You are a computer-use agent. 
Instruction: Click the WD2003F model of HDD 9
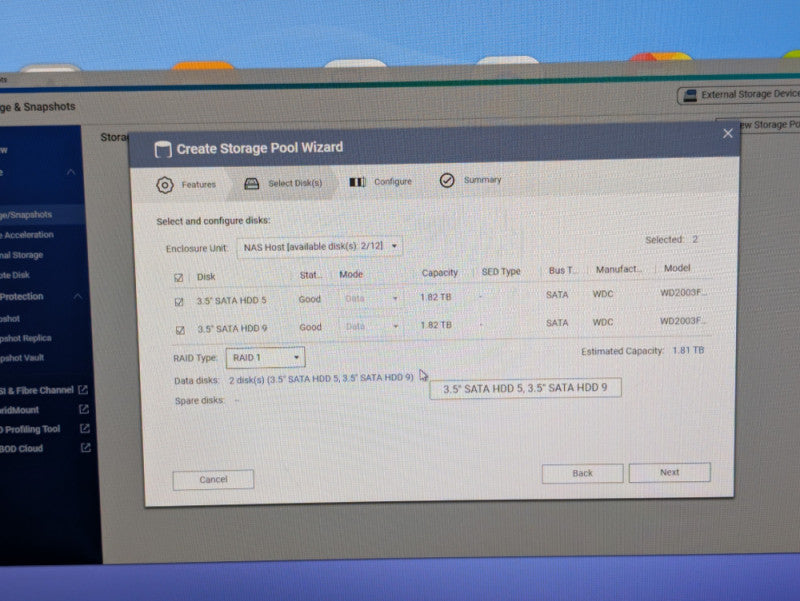pos(683,321)
